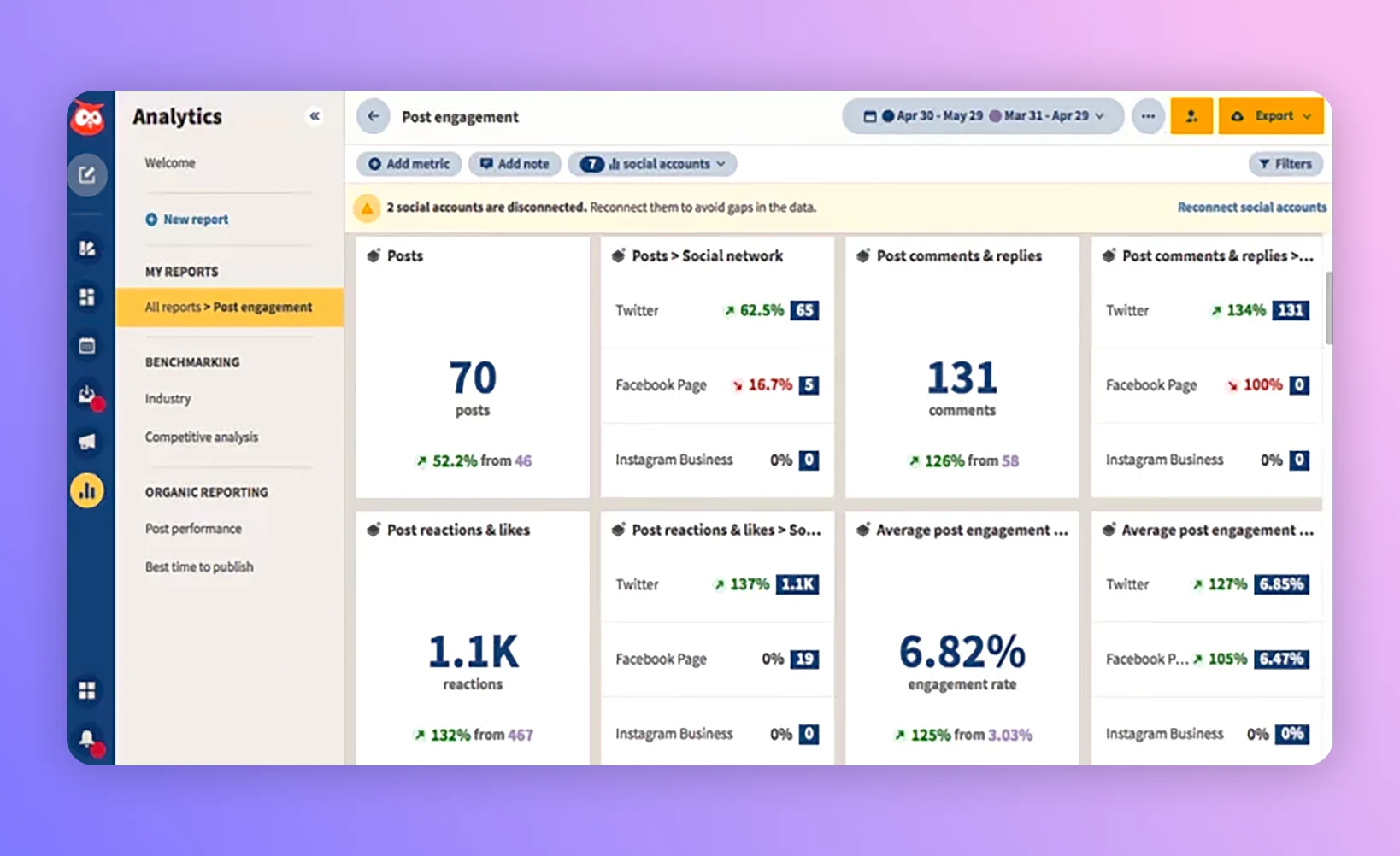The image size is (1400, 856).
Task: Open the ellipsis more-options menu
Action: point(1148,115)
